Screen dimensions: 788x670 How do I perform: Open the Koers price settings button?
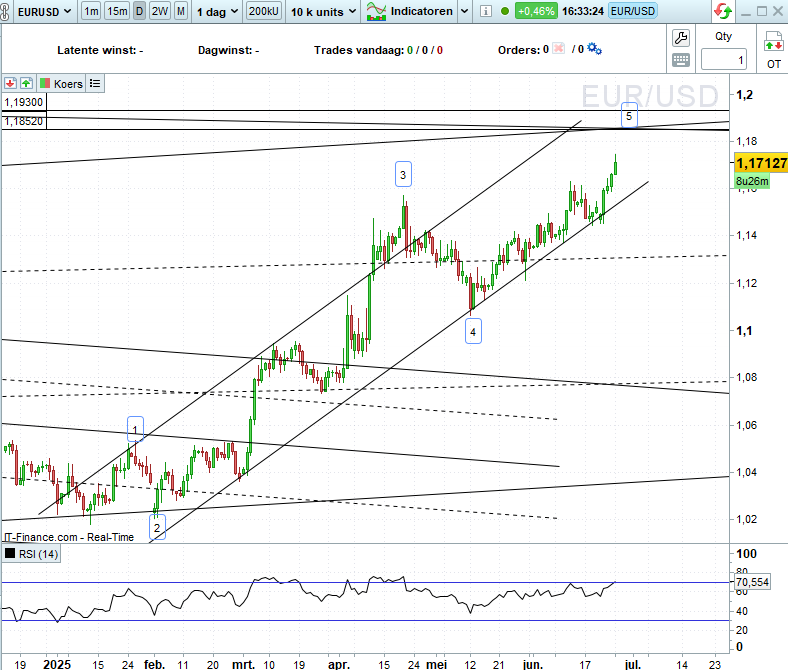pyautogui.click(x=61, y=83)
